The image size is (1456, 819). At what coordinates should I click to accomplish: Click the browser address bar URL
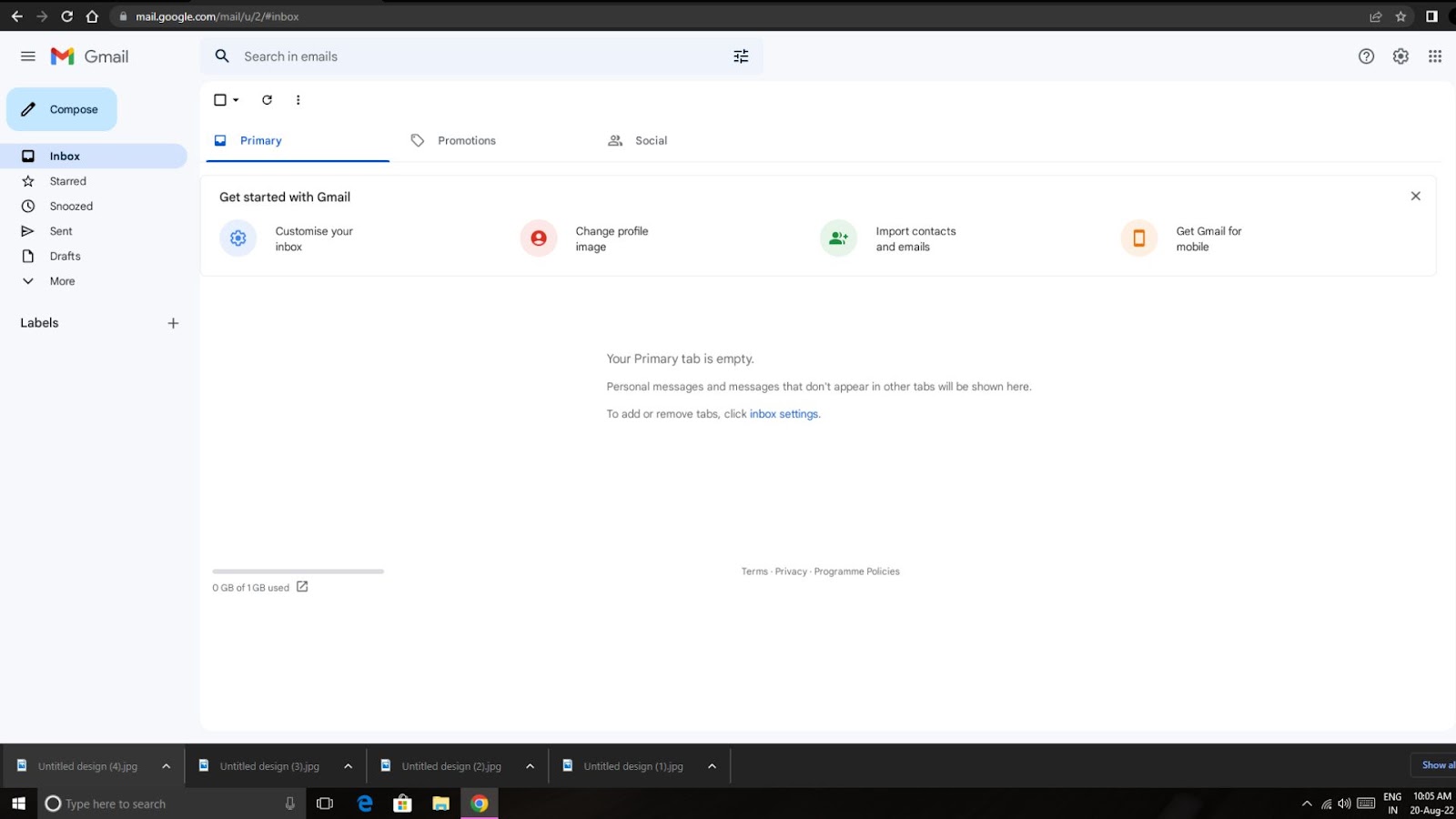(217, 16)
